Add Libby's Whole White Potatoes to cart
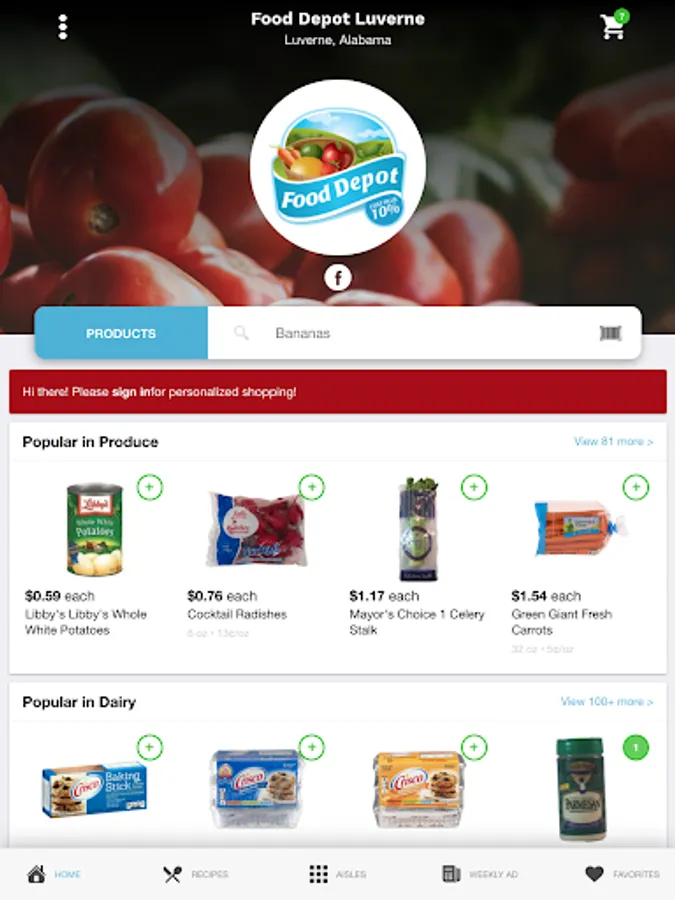This screenshot has height=900, width=675. click(x=150, y=487)
